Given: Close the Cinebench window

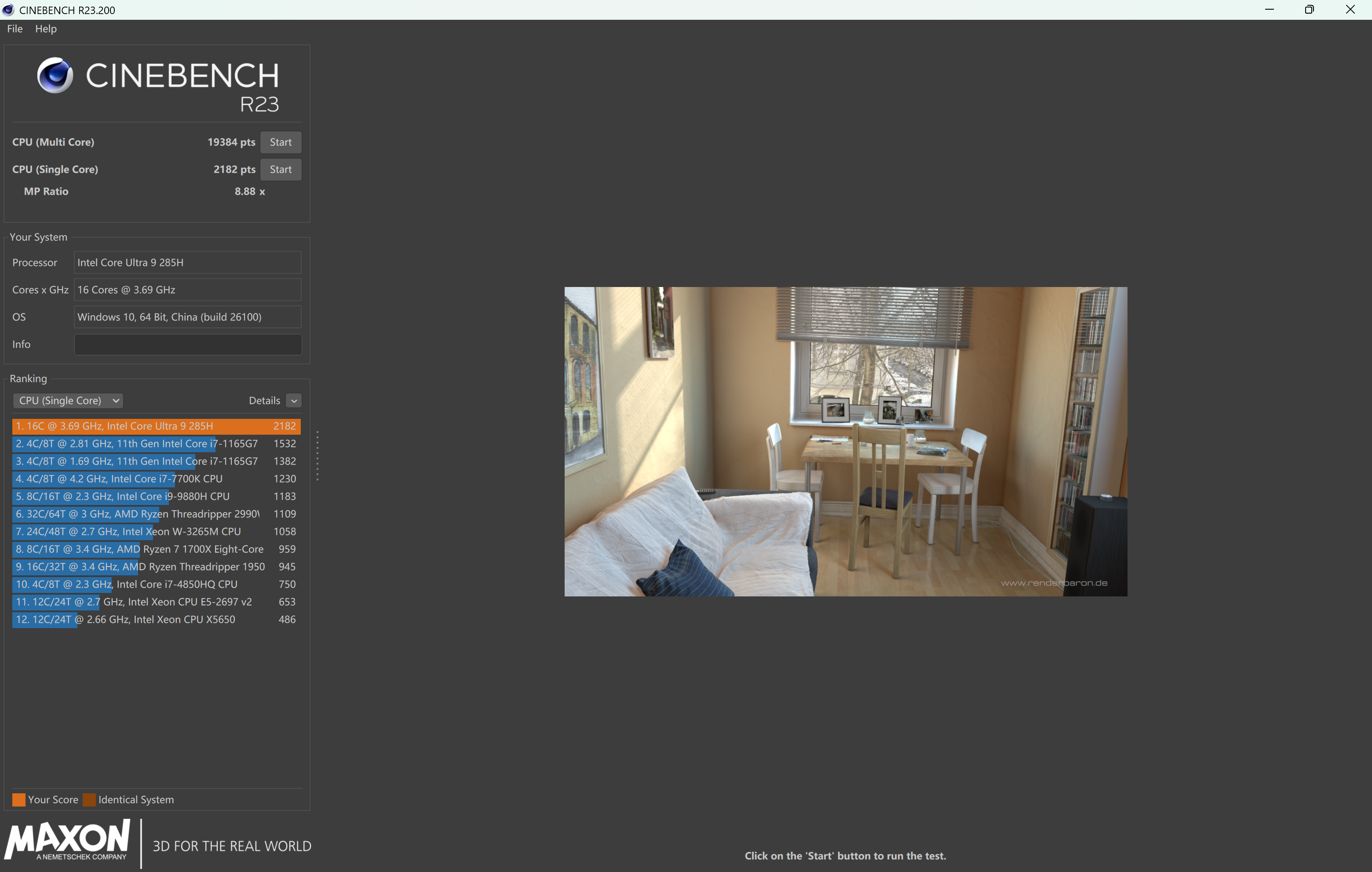Looking at the screenshot, I should click(1350, 10).
